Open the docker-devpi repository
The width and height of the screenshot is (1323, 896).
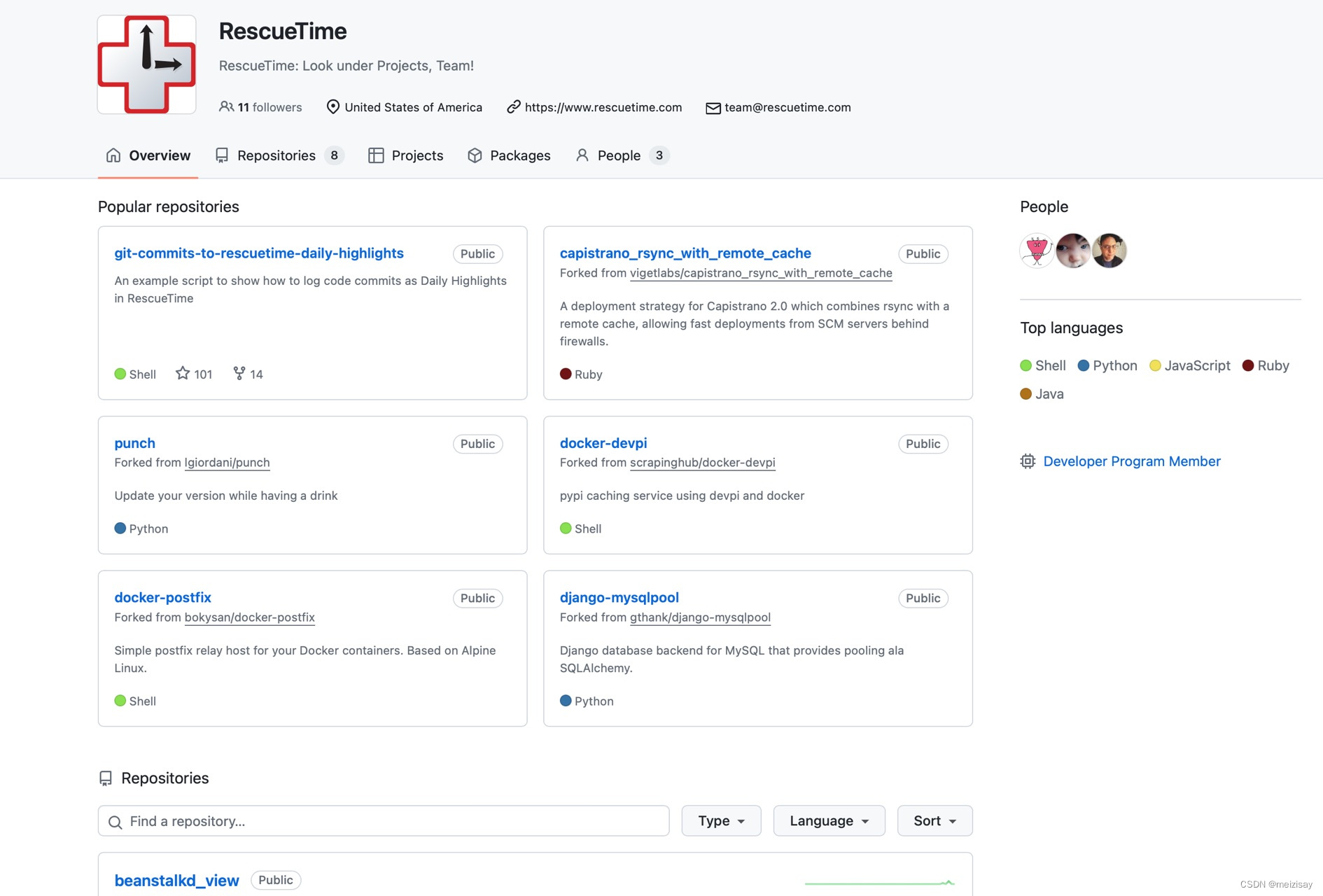(603, 443)
